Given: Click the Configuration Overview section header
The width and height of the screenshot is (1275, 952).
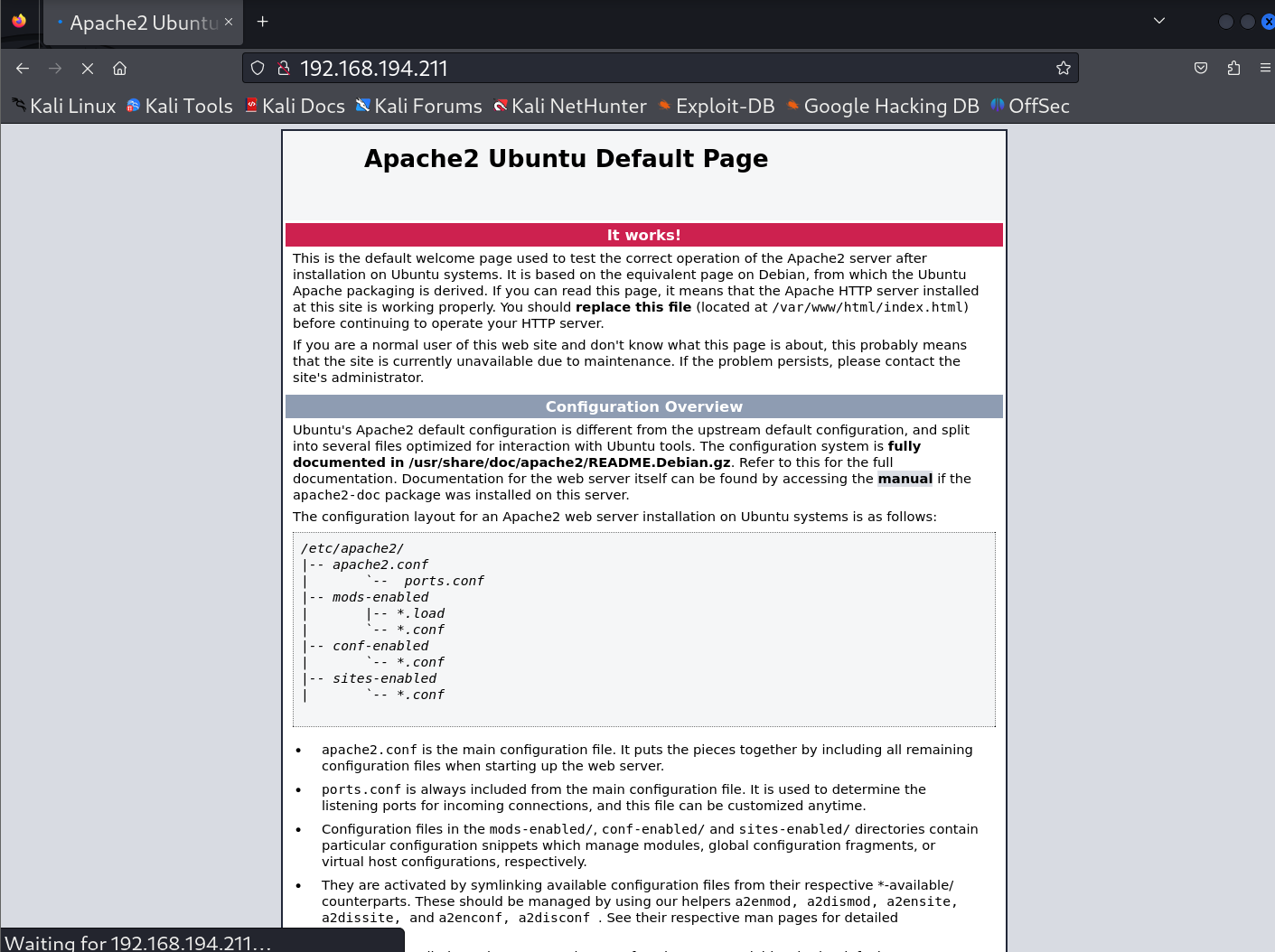Looking at the screenshot, I should coord(644,406).
